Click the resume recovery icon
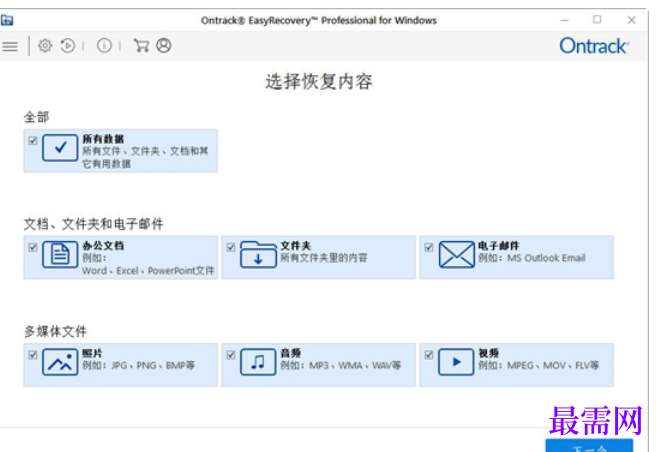Screen dimensions: 661x452 tap(68, 46)
